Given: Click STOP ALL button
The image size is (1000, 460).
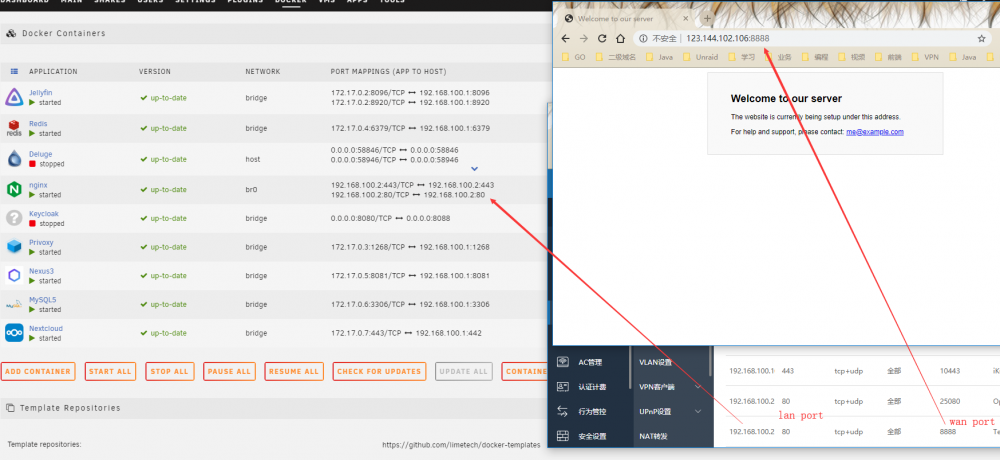Looking at the screenshot, I should (x=170, y=371).
